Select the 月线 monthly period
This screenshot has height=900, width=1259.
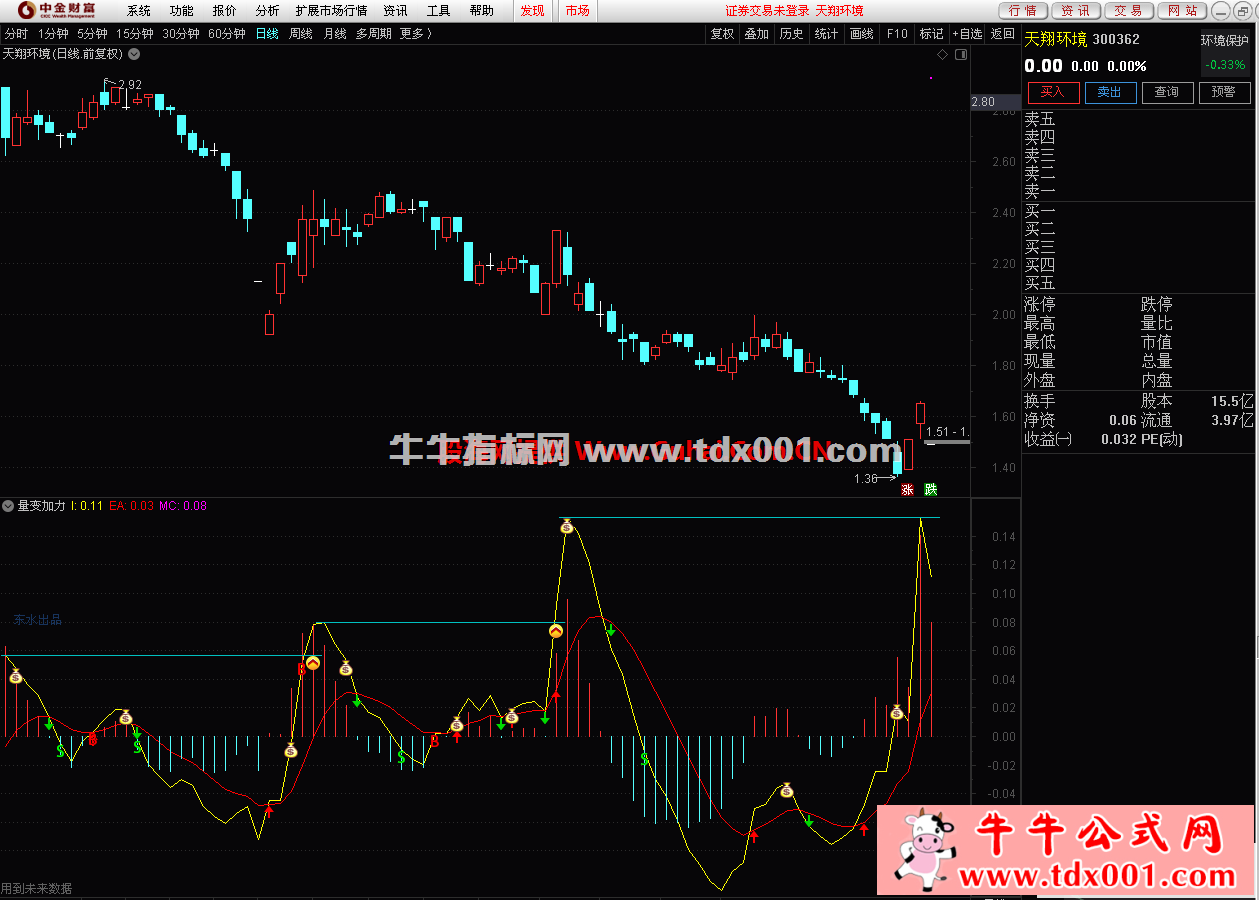tap(334, 33)
